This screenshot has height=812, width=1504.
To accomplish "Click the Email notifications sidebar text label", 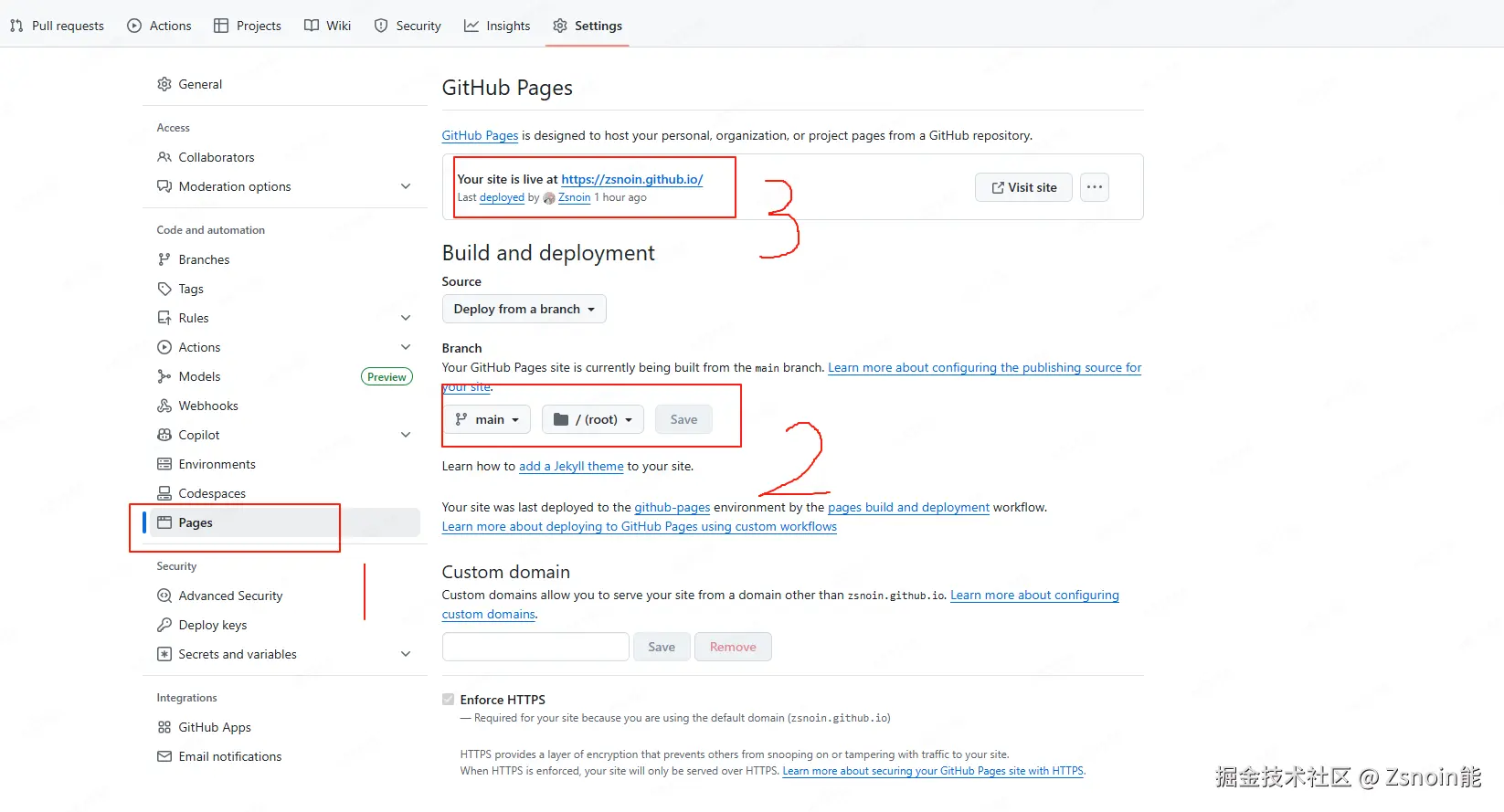I will tap(230, 756).
